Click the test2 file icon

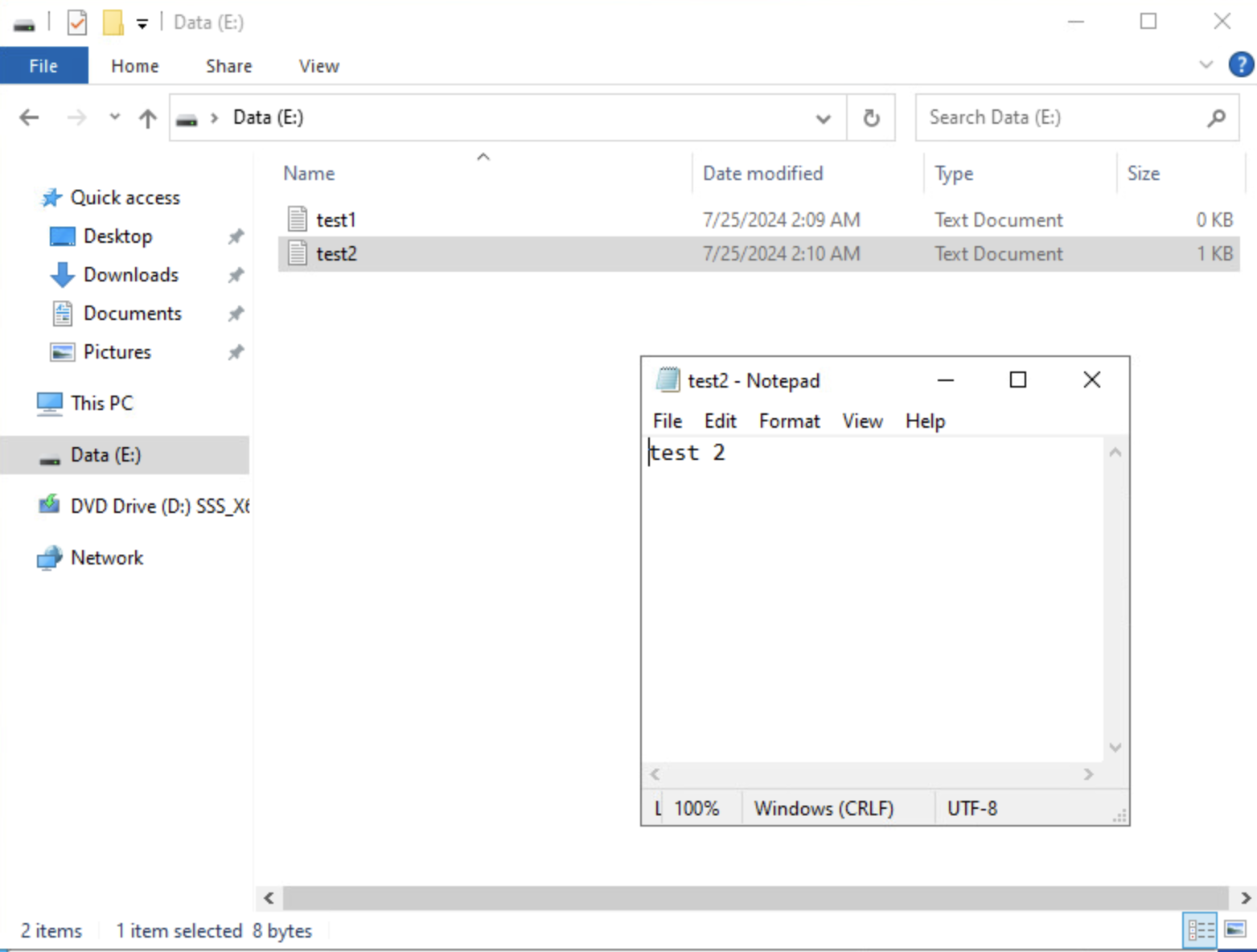tap(298, 252)
